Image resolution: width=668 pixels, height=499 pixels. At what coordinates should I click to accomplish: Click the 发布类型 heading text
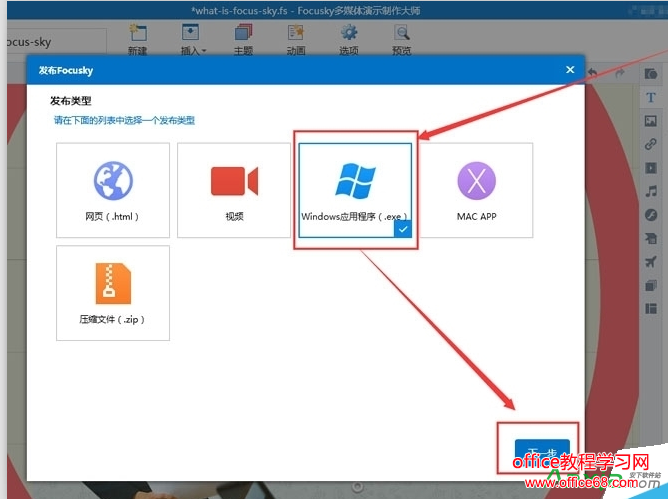coord(71,101)
